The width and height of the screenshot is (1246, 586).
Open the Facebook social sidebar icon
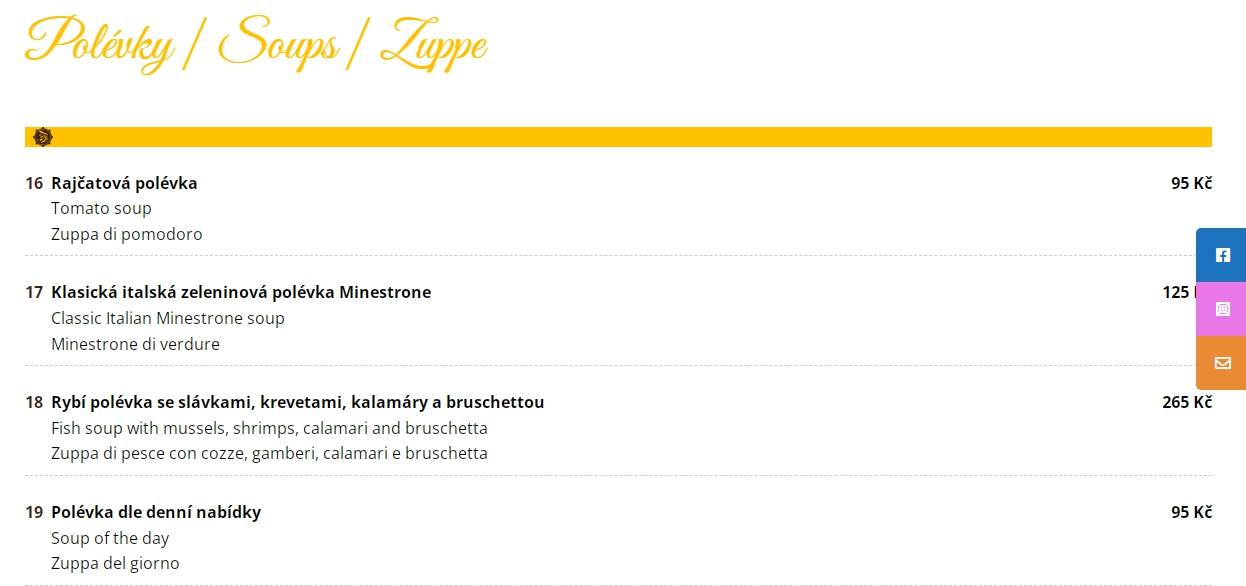(x=1222, y=255)
